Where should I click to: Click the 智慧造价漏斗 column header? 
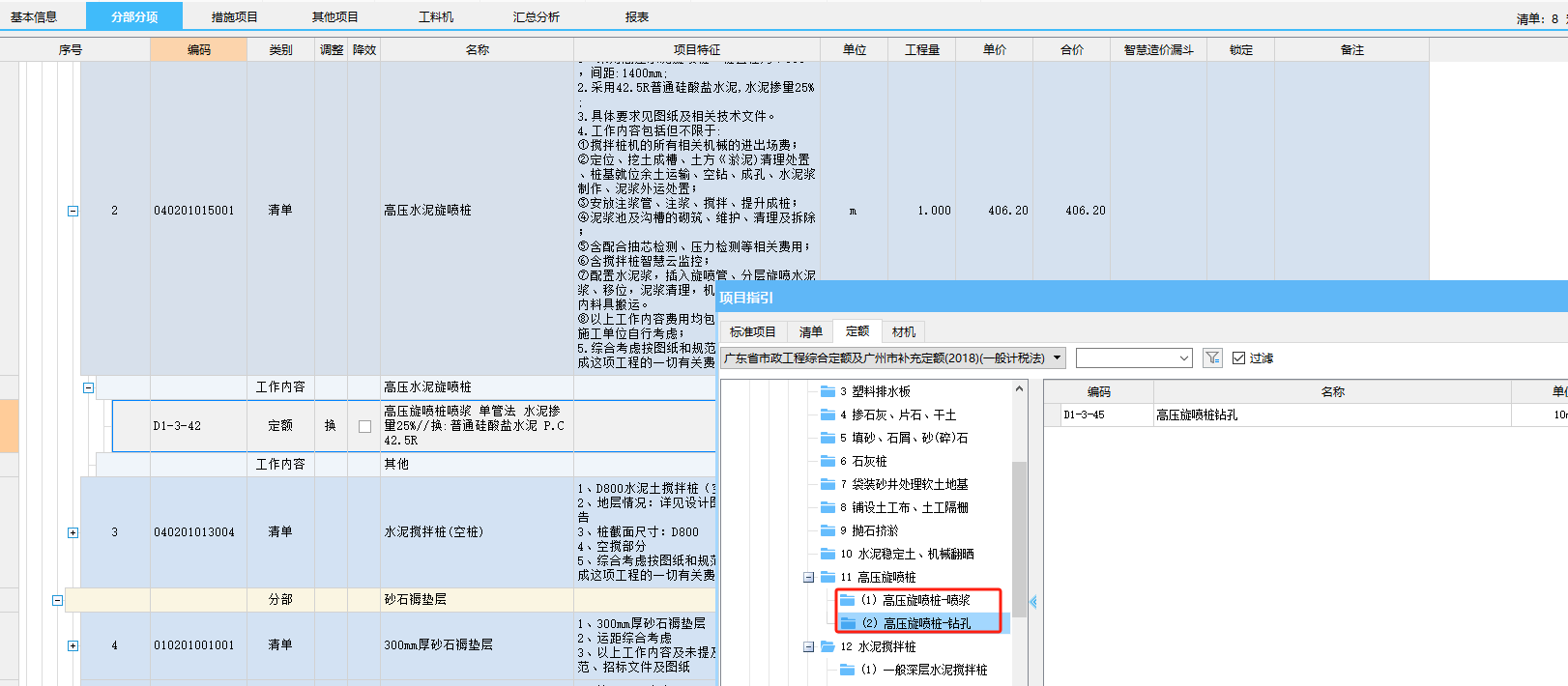1158,49
